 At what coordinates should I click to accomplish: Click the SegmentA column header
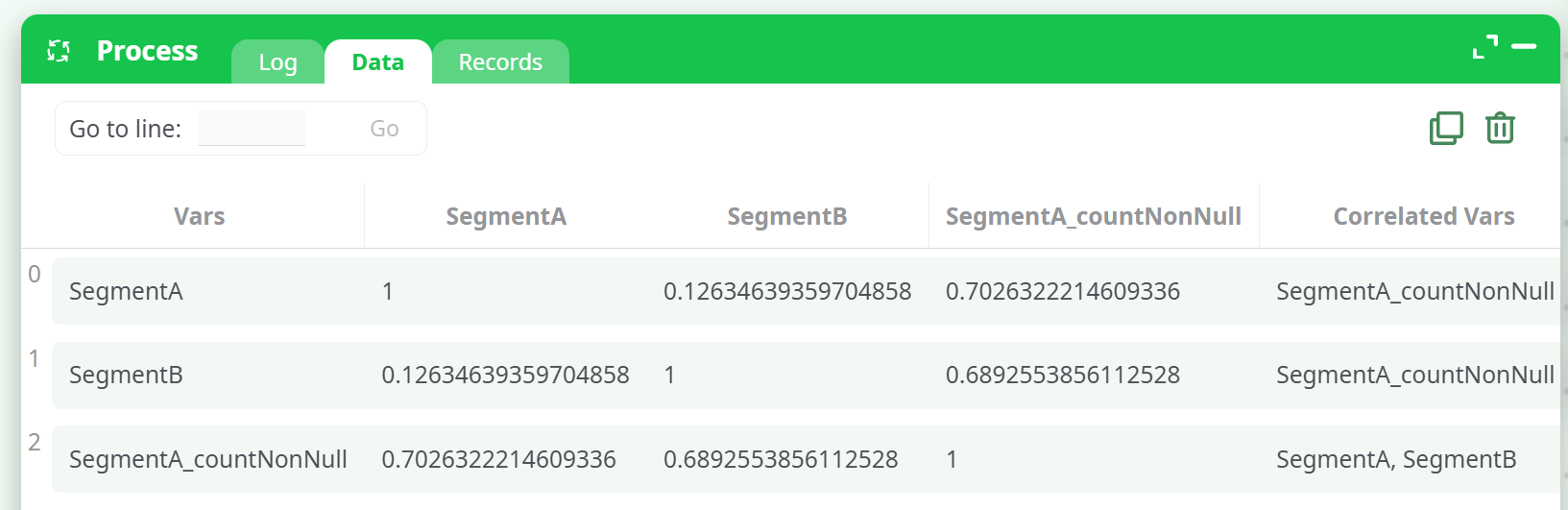coord(506,216)
